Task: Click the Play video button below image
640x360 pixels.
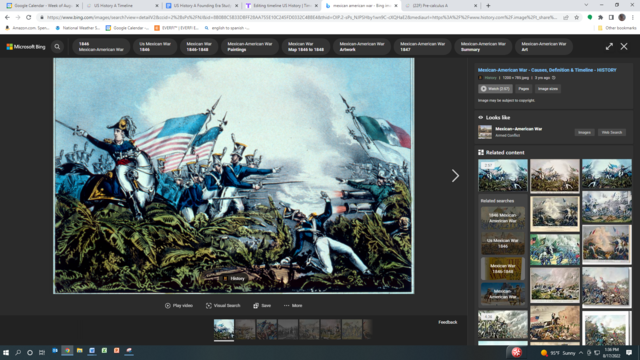Action: [x=179, y=305]
